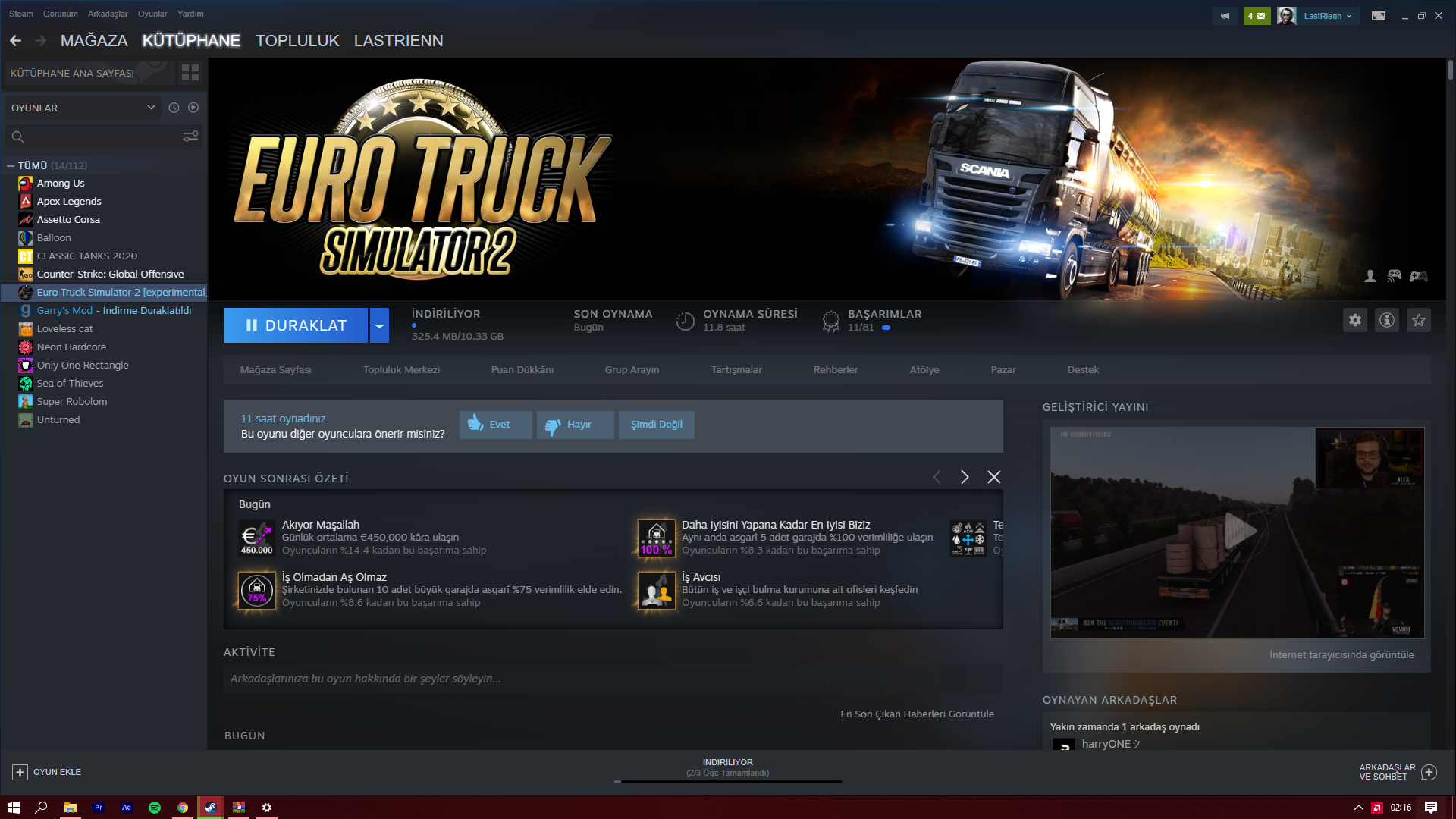Image resolution: width=1456 pixels, height=819 pixels.
Task: Open recent games clock filter
Action: [x=174, y=108]
